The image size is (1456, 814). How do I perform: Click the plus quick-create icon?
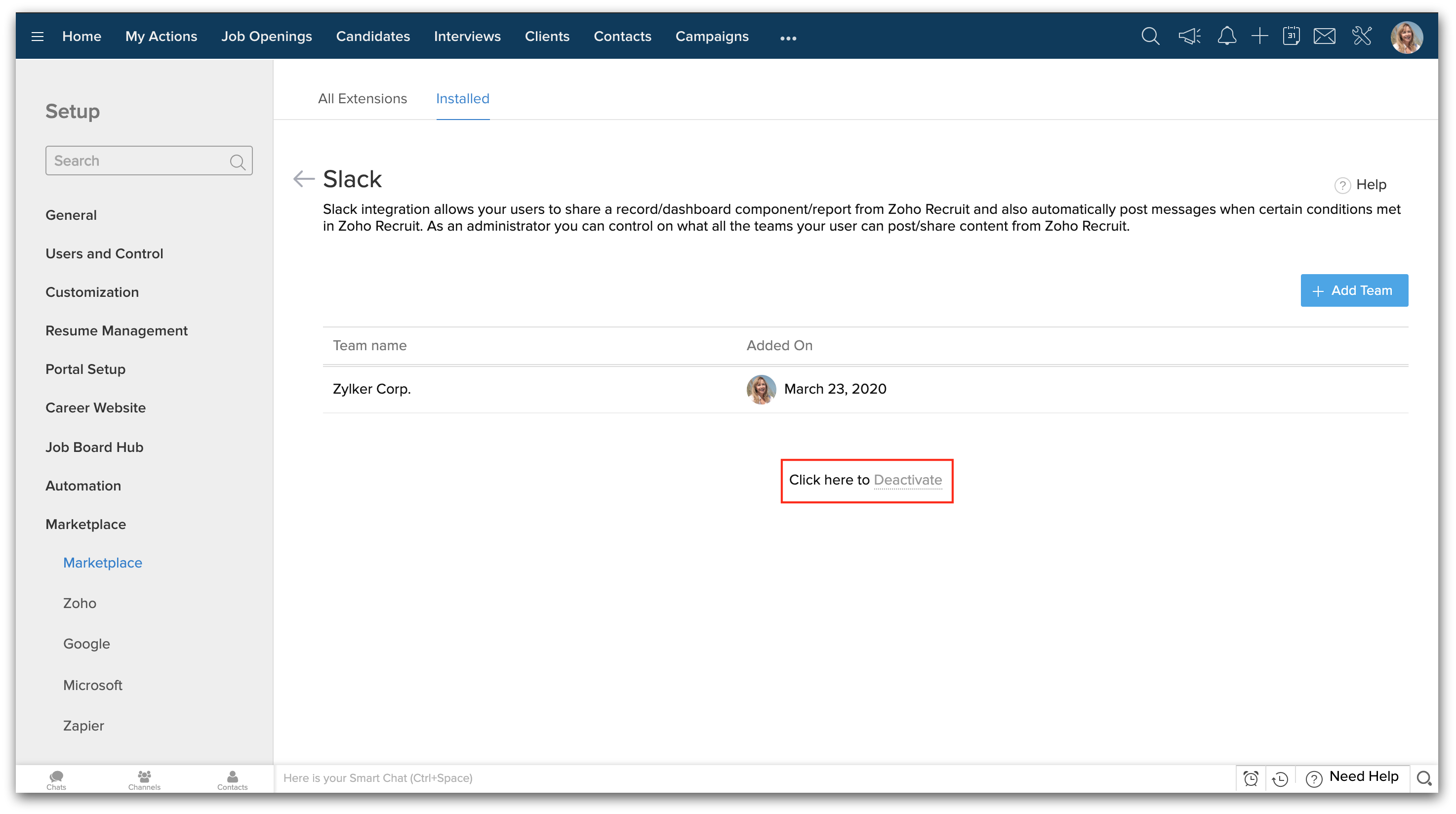point(1259,37)
